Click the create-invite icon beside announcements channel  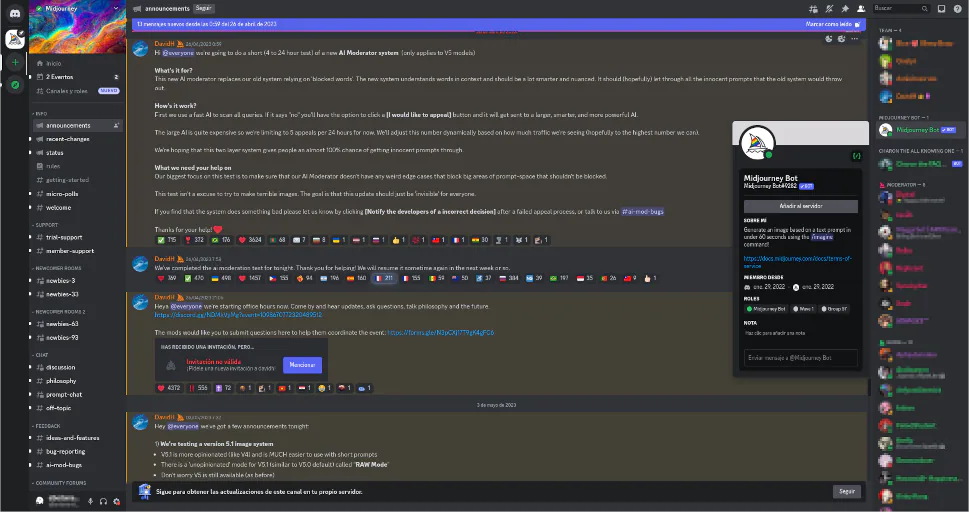pos(116,126)
